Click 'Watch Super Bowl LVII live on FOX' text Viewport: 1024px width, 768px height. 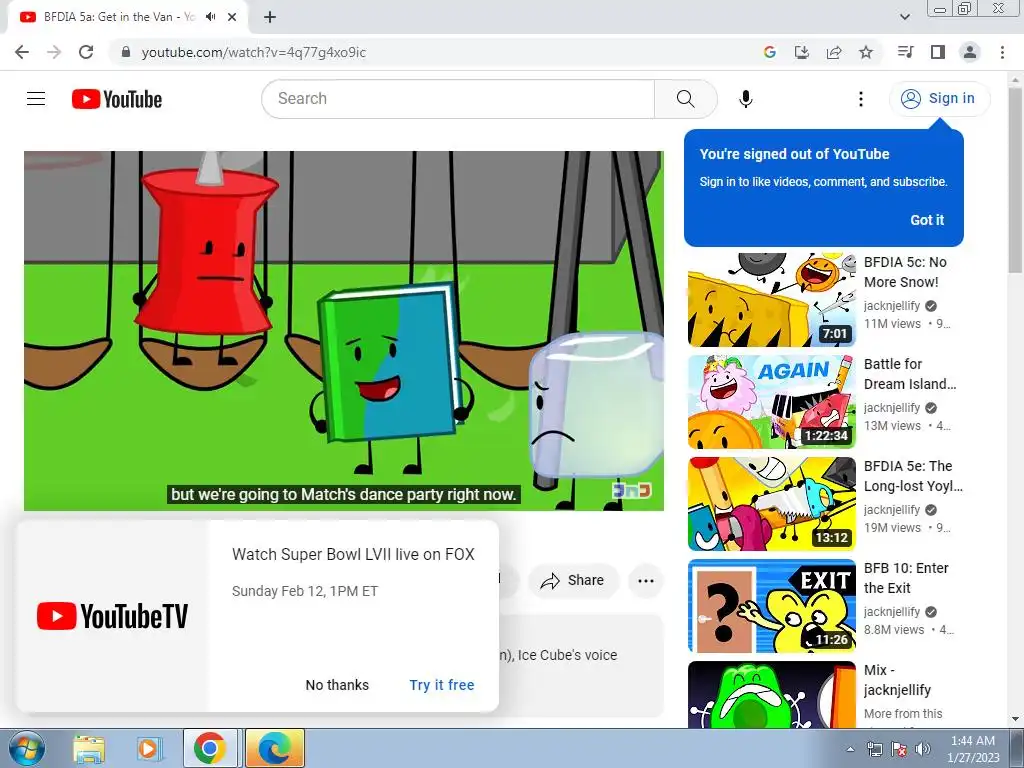[353, 554]
